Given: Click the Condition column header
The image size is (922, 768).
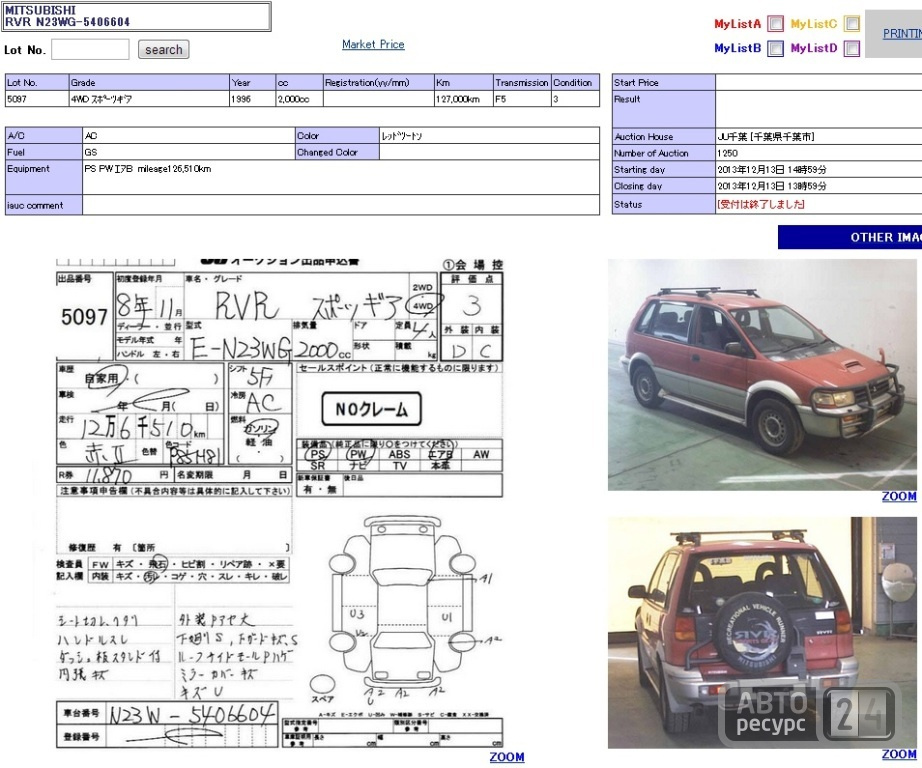Looking at the screenshot, I should pyautogui.click(x=575, y=82).
